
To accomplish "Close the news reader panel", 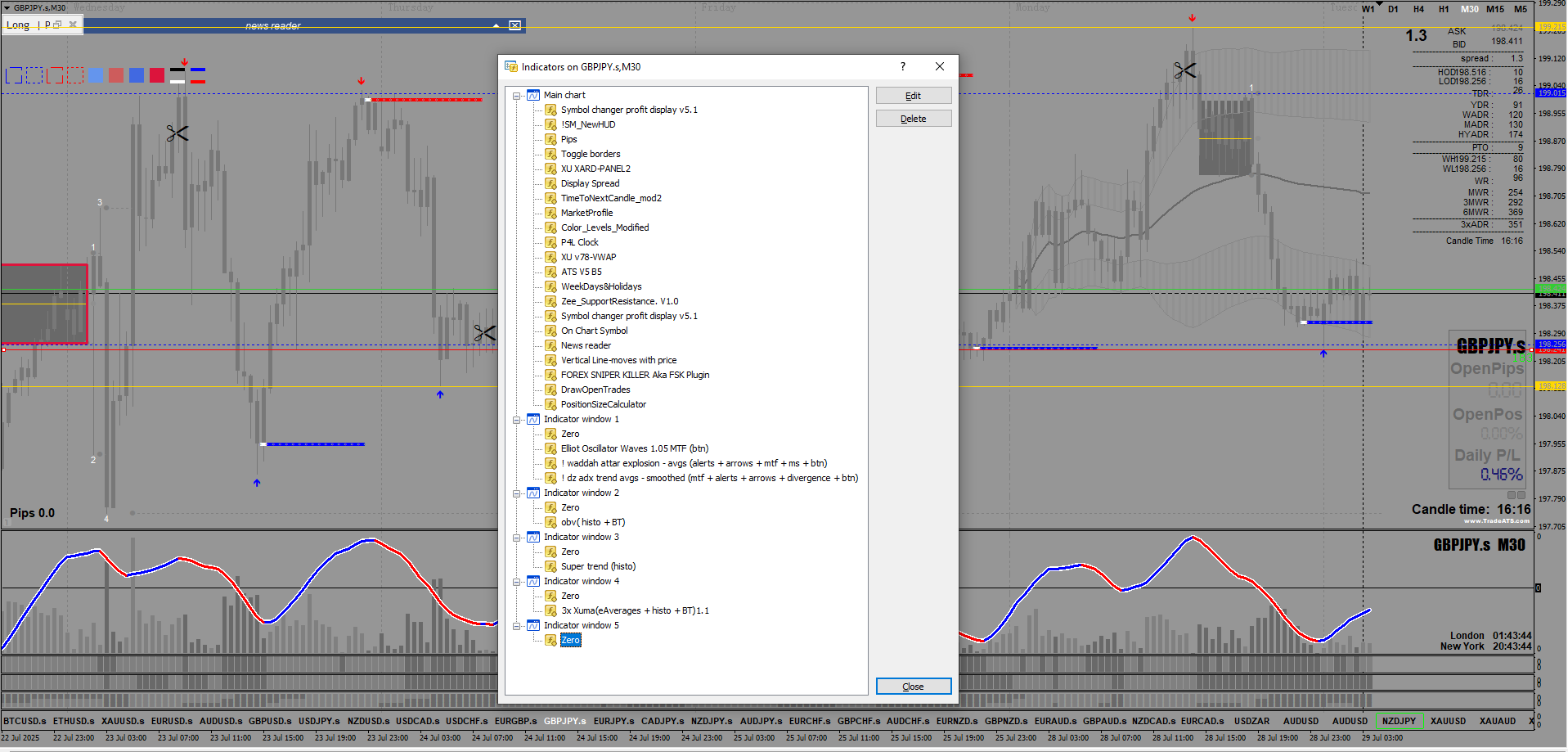I will point(515,25).
